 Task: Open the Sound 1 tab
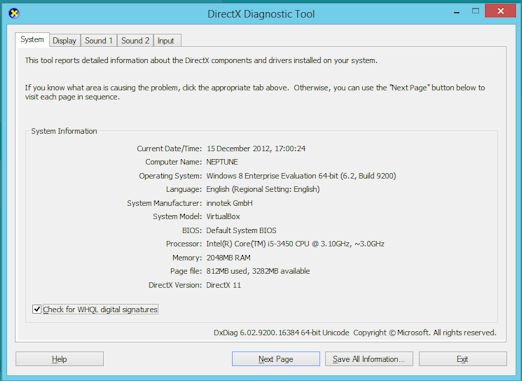click(99, 41)
